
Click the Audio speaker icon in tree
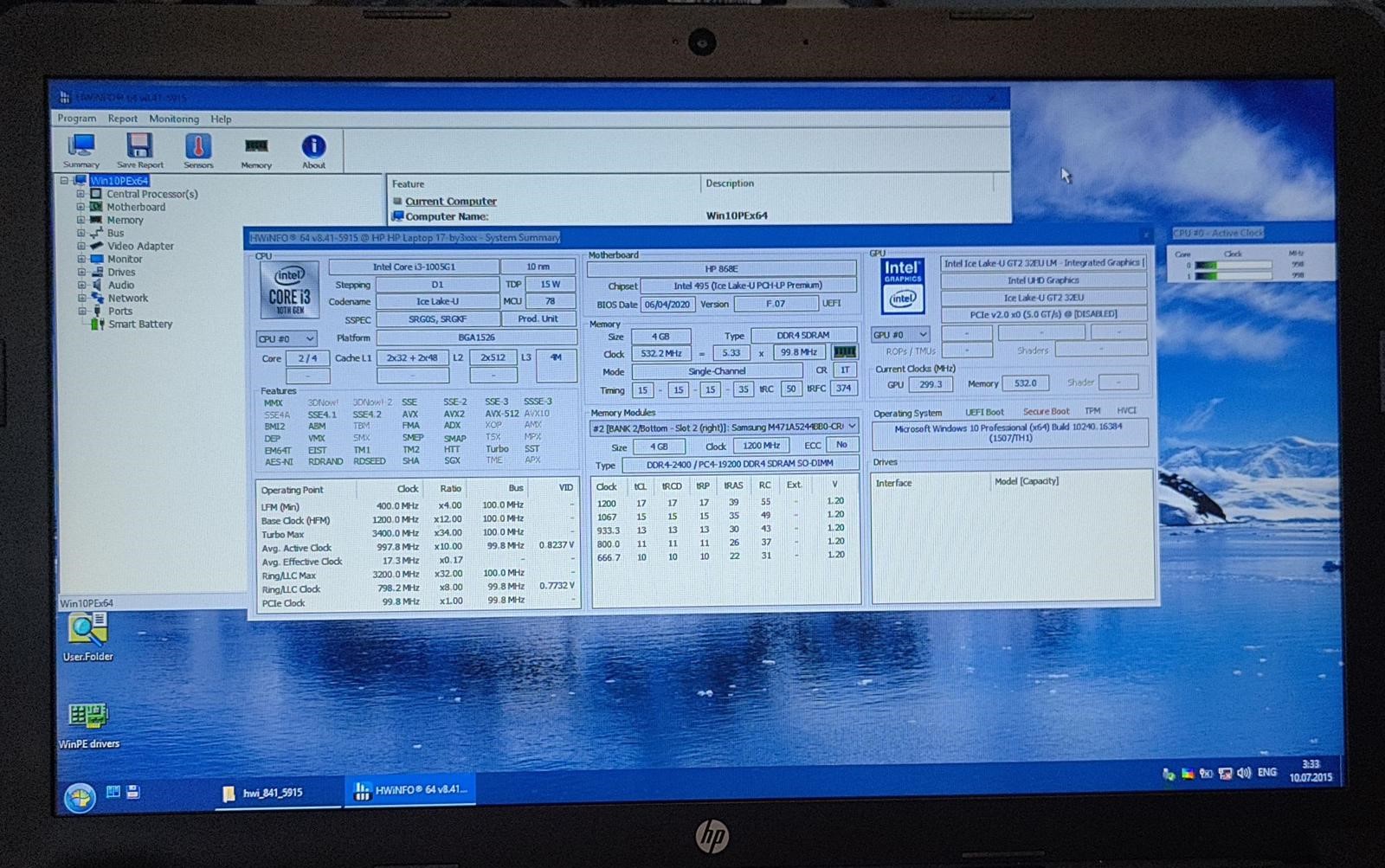coord(97,285)
